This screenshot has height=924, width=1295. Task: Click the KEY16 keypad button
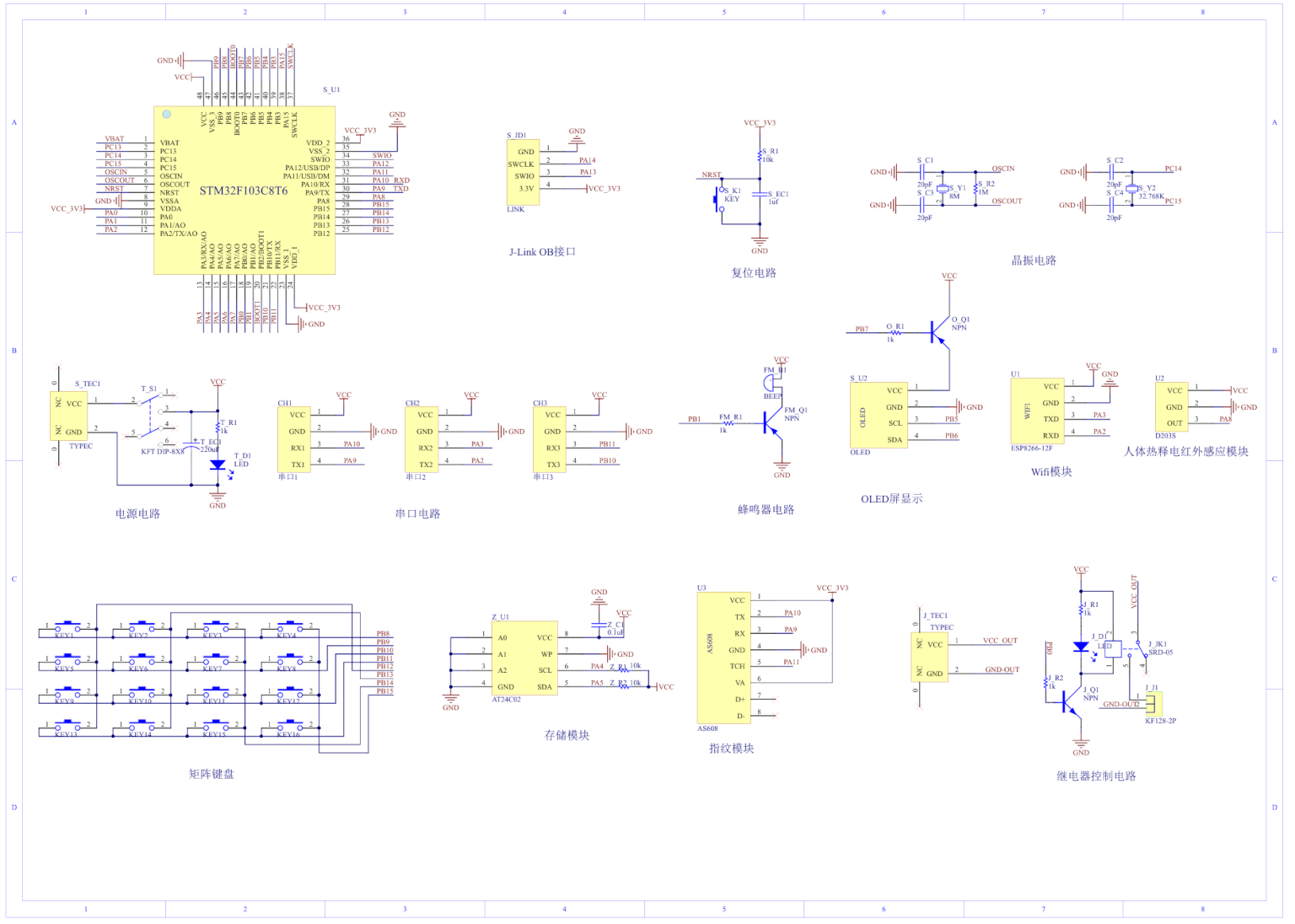(289, 726)
